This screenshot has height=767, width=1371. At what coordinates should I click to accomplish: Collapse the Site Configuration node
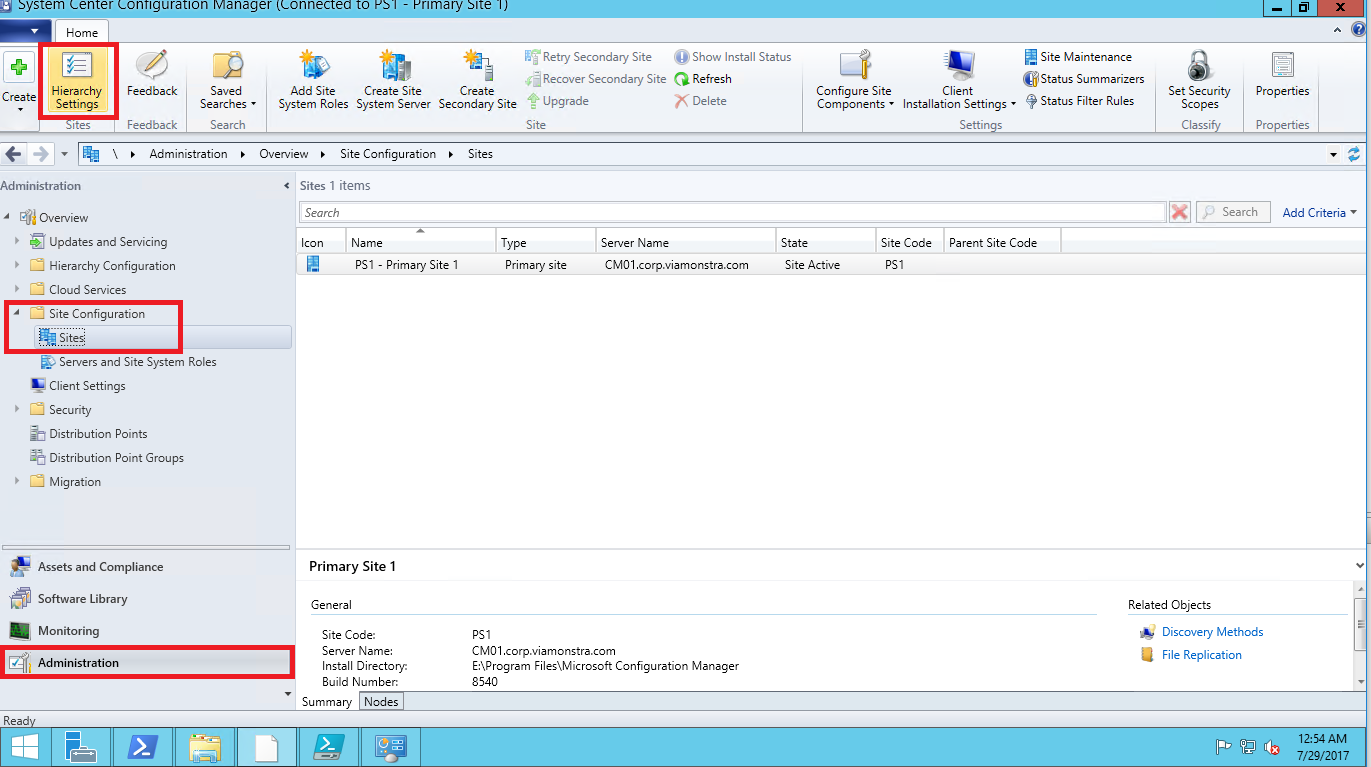[17, 313]
